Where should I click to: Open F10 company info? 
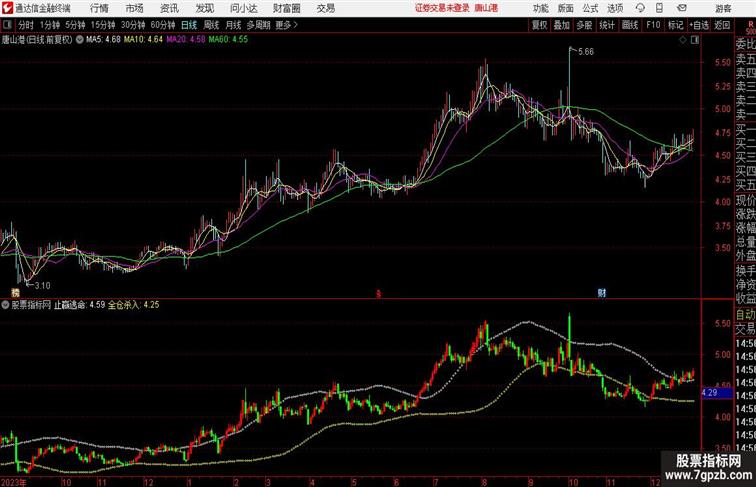point(653,25)
